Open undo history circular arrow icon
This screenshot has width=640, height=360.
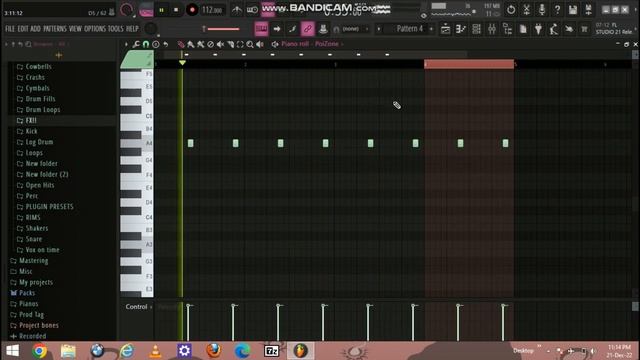click(511, 9)
